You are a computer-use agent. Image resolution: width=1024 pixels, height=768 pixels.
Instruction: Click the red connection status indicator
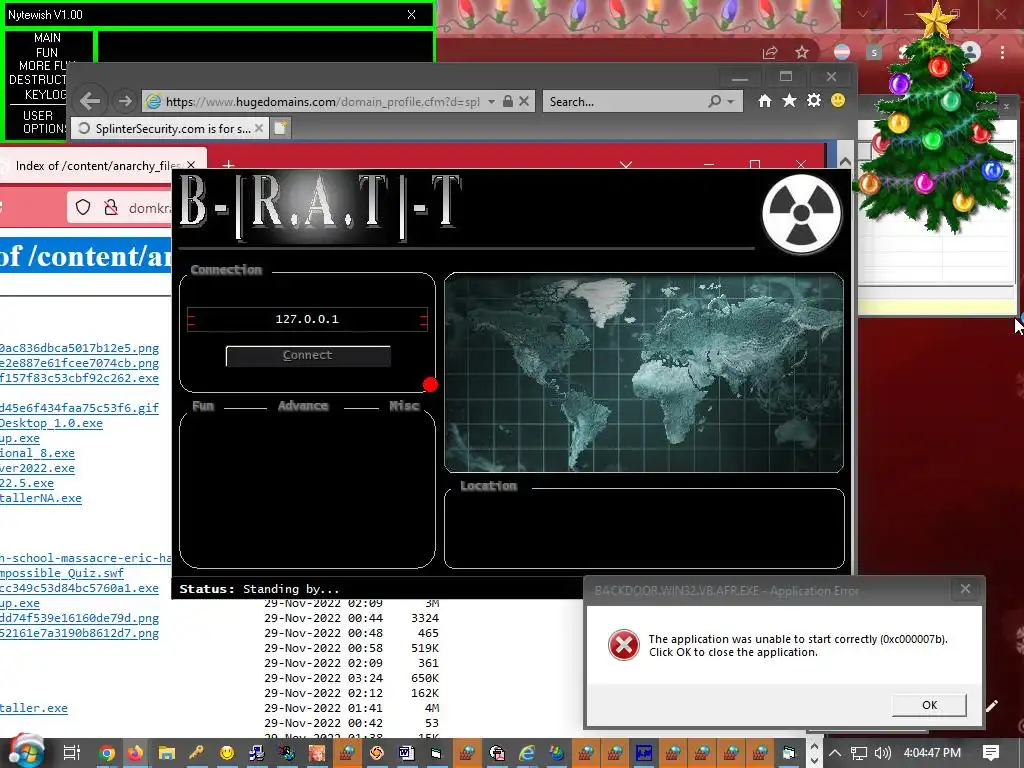coord(430,385)
